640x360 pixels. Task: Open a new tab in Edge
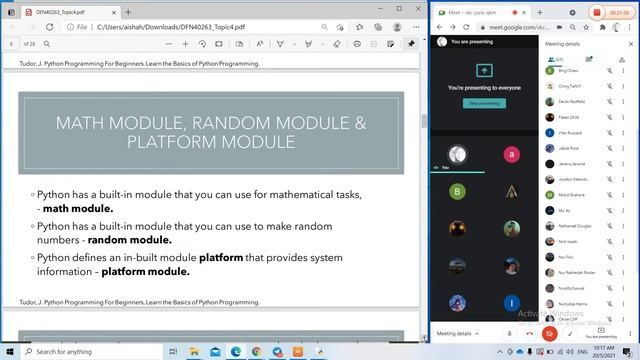point(128,12)
